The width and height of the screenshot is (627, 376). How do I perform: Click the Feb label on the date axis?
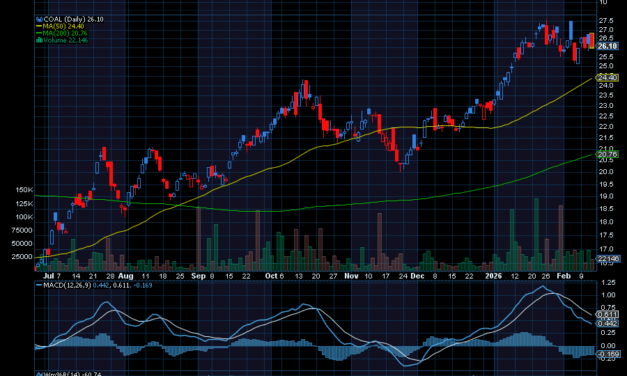pos(563,276)
